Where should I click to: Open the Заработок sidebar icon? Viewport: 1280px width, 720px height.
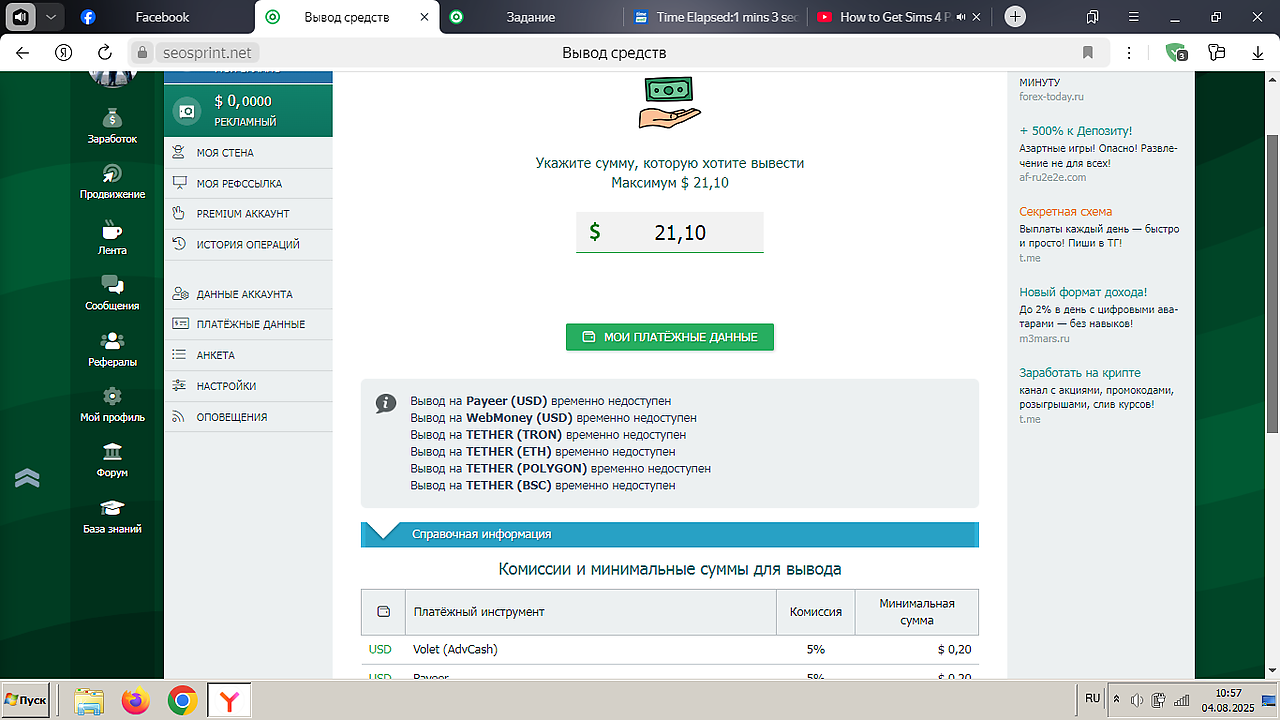112,119
